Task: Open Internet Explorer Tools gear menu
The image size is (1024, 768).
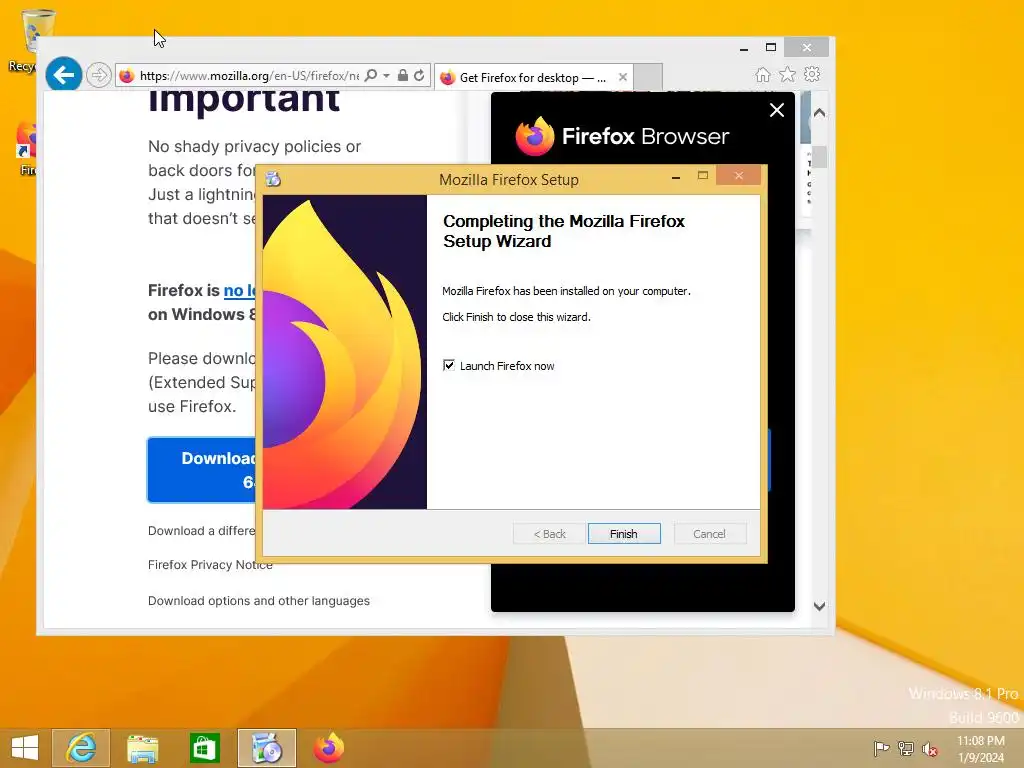Action: (812, 74)
